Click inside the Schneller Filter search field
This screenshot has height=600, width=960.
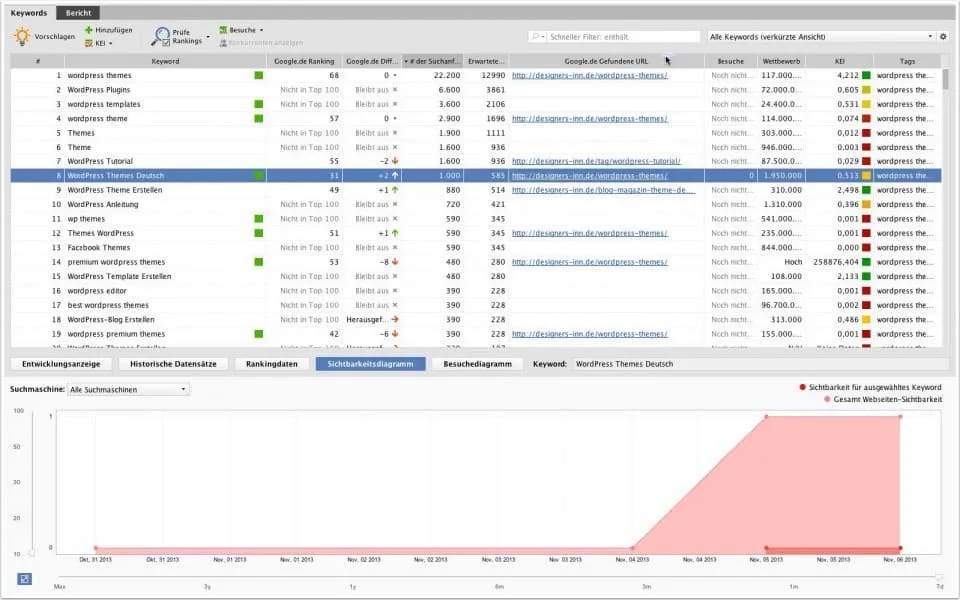click(x=620, y=35)
